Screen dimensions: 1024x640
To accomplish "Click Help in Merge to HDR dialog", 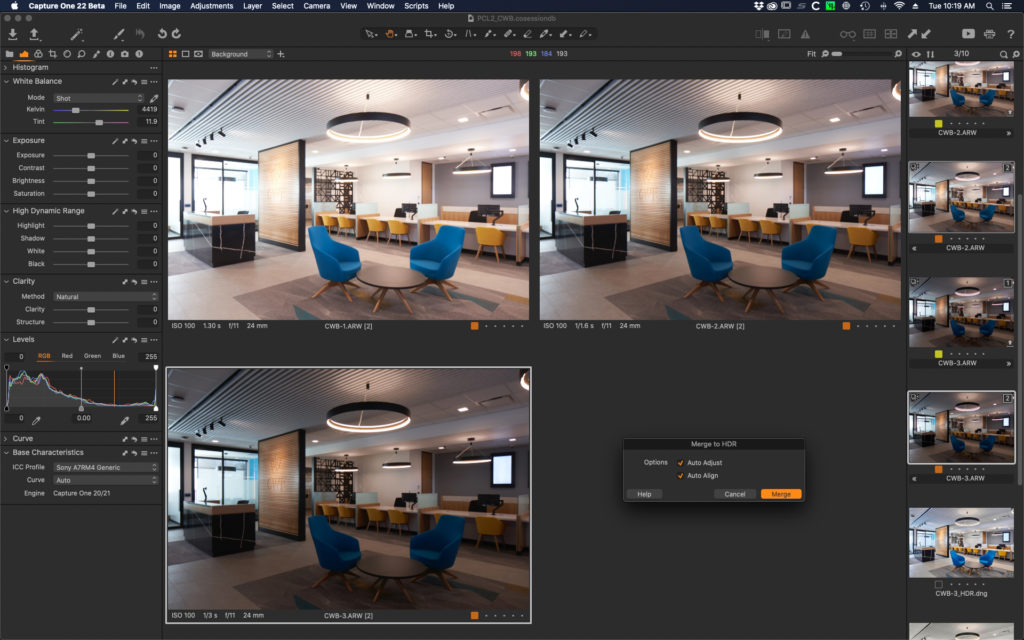I will point(644,494).
